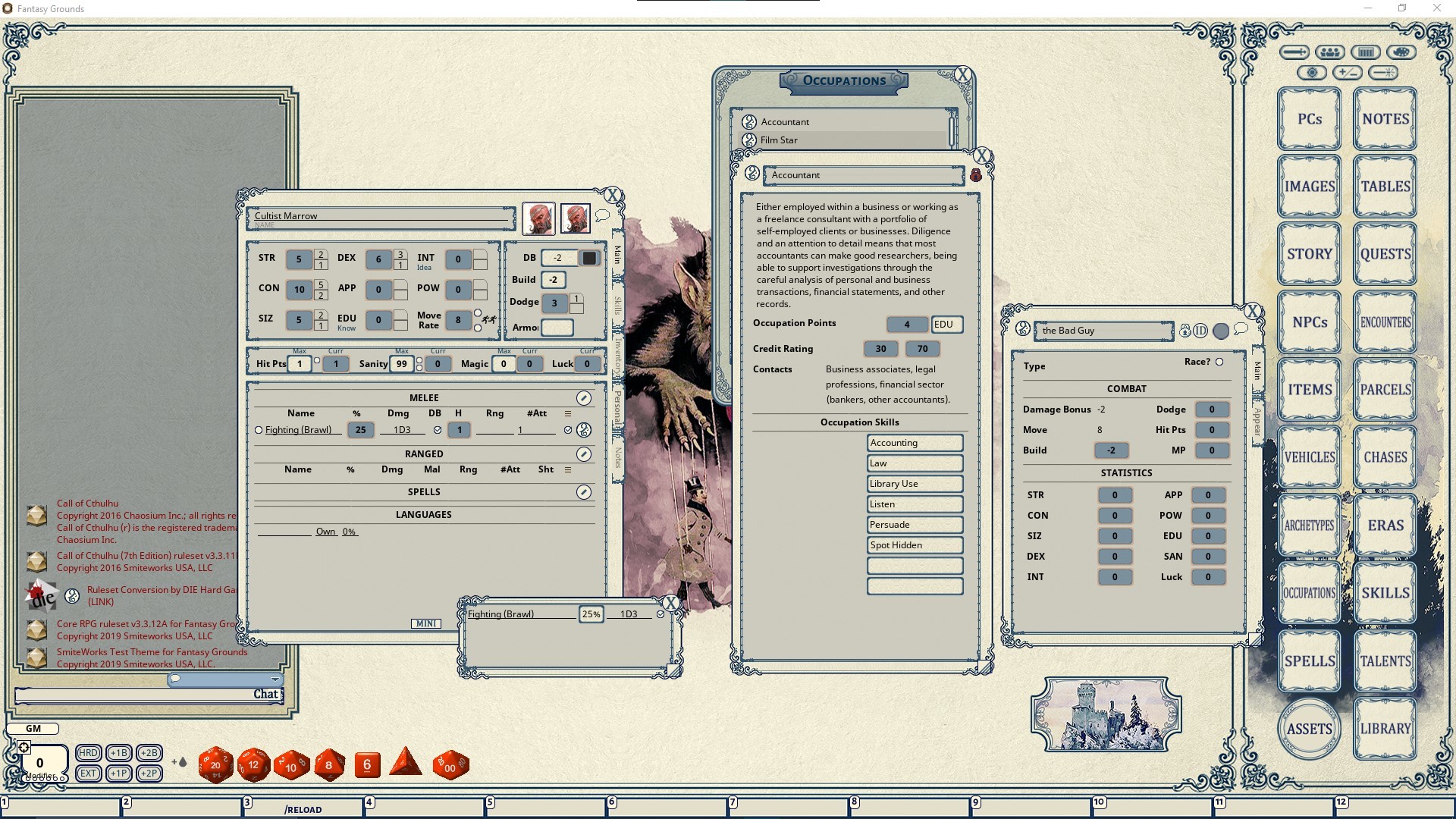
Task: Open the calendar icon in top toolbar
Action: click(x=1365, y=52)
